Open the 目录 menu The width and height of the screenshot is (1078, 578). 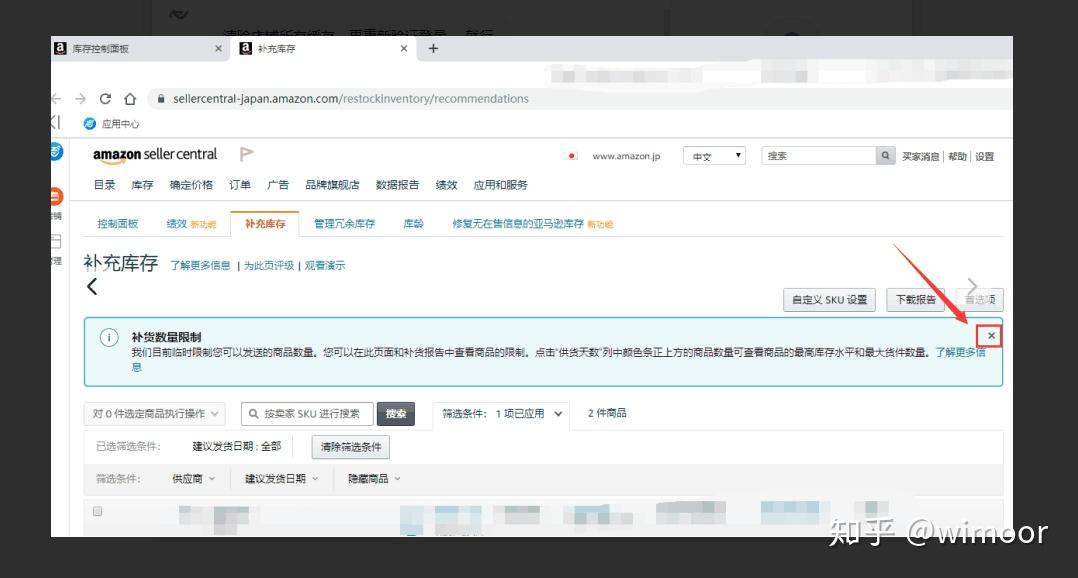[x=104, y=185]
